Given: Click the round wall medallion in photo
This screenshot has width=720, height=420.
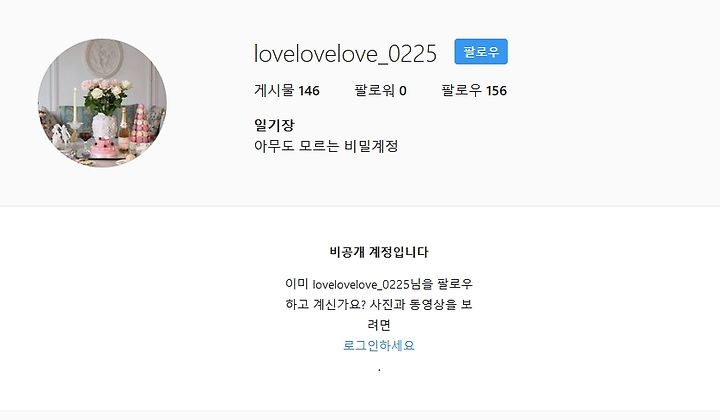Looking at the screenshot, I should [x=104, y=57].
